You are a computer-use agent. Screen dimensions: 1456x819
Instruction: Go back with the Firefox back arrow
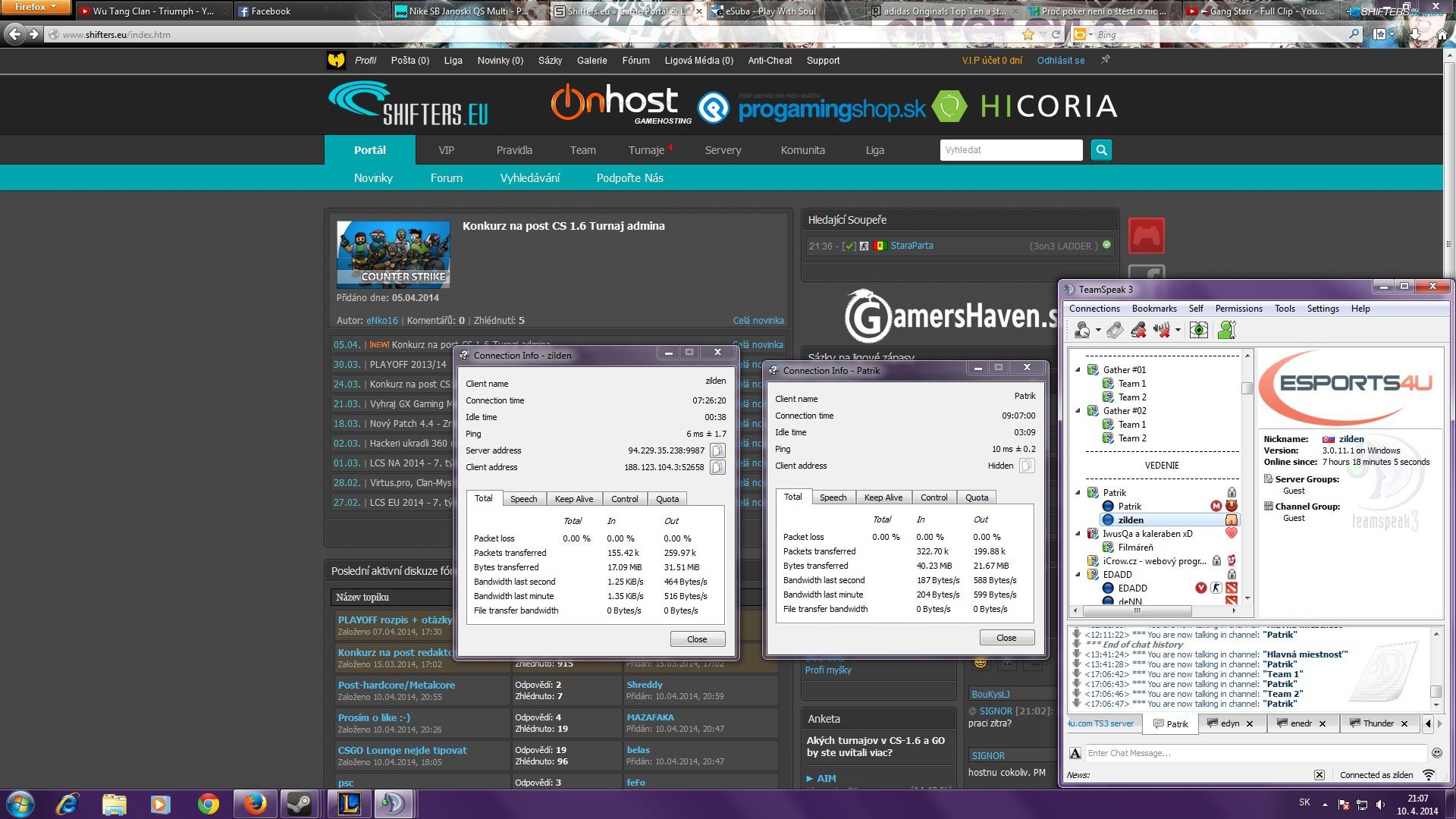(14, 34)
